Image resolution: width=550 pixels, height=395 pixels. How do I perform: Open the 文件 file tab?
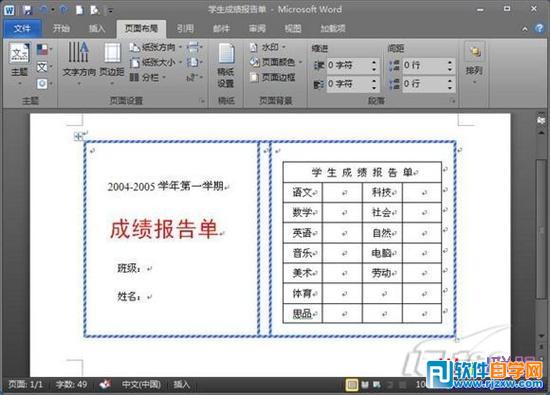point(22,28)
